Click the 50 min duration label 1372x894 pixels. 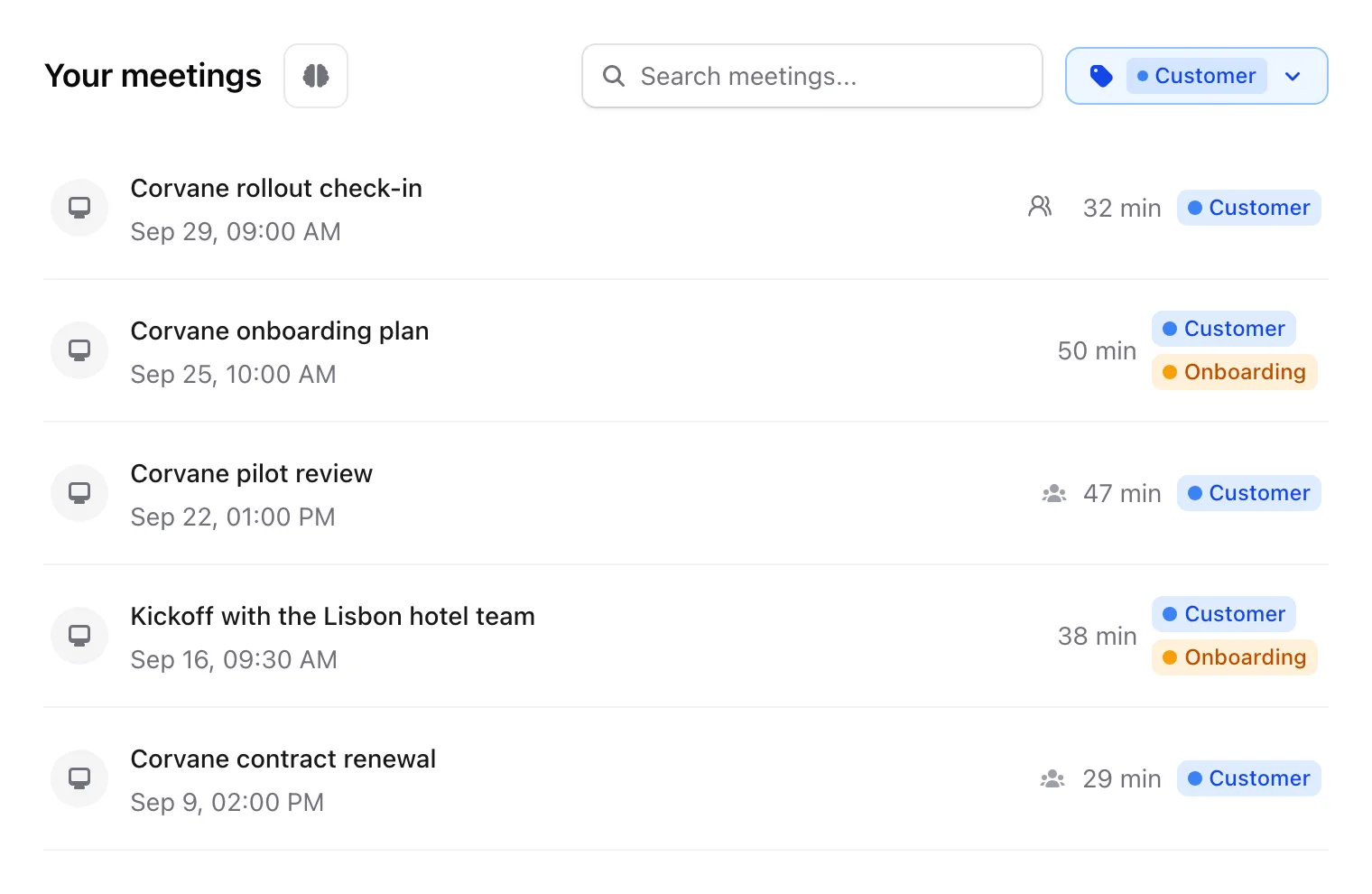[x=1097, y=350]
